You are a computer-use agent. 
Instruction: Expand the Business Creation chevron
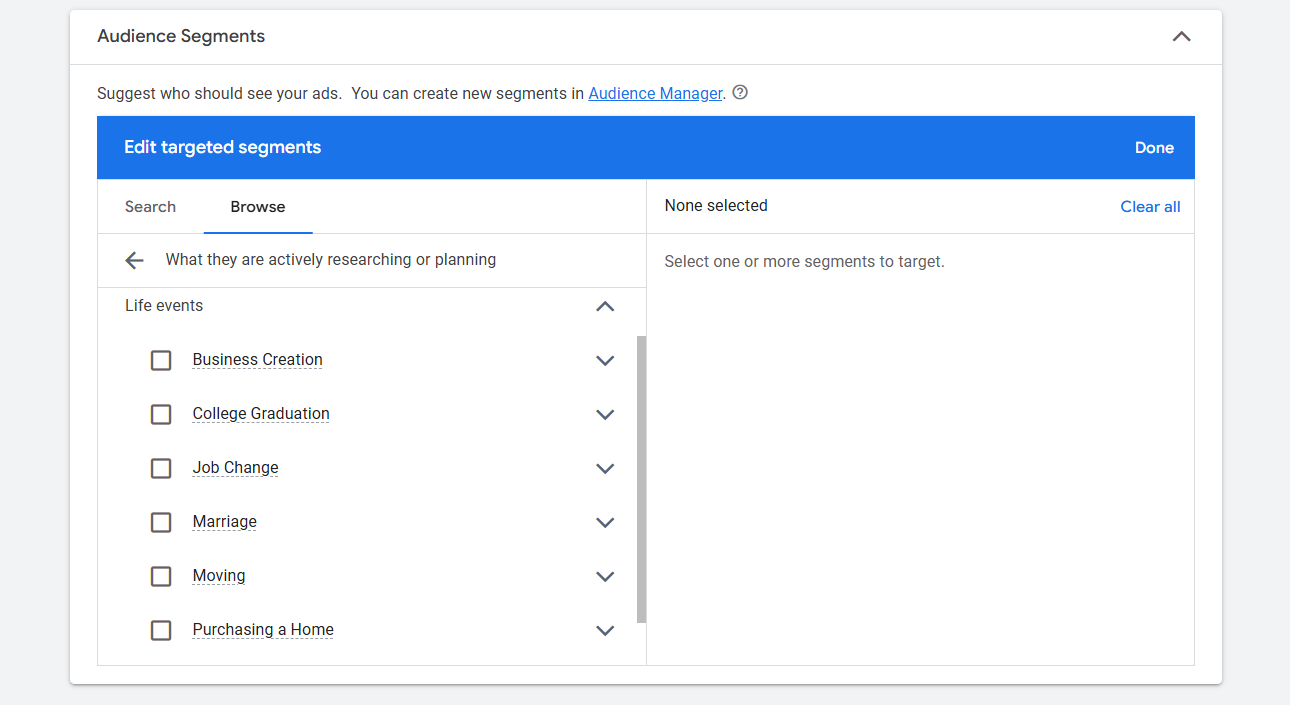coord(605,360)
